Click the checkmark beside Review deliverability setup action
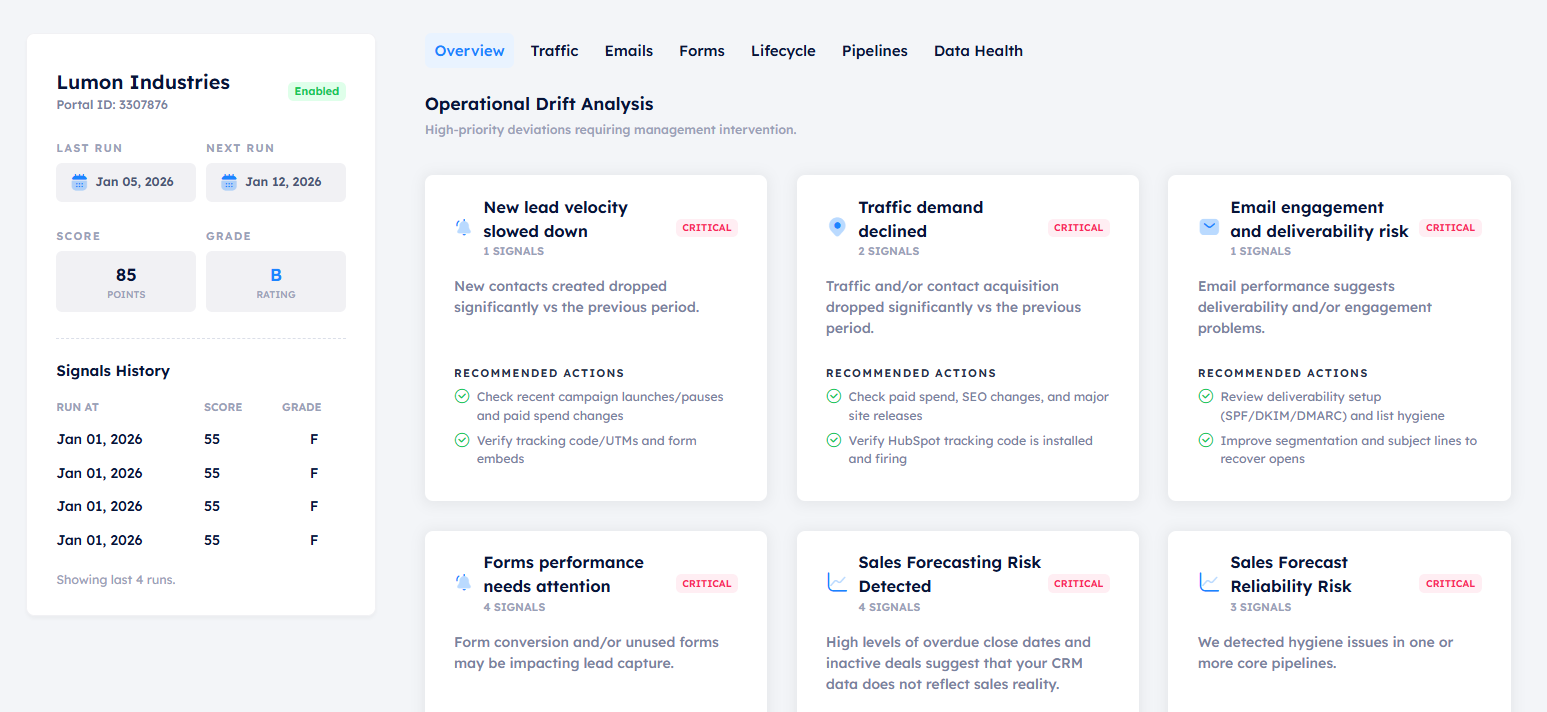 point(1206,396)
